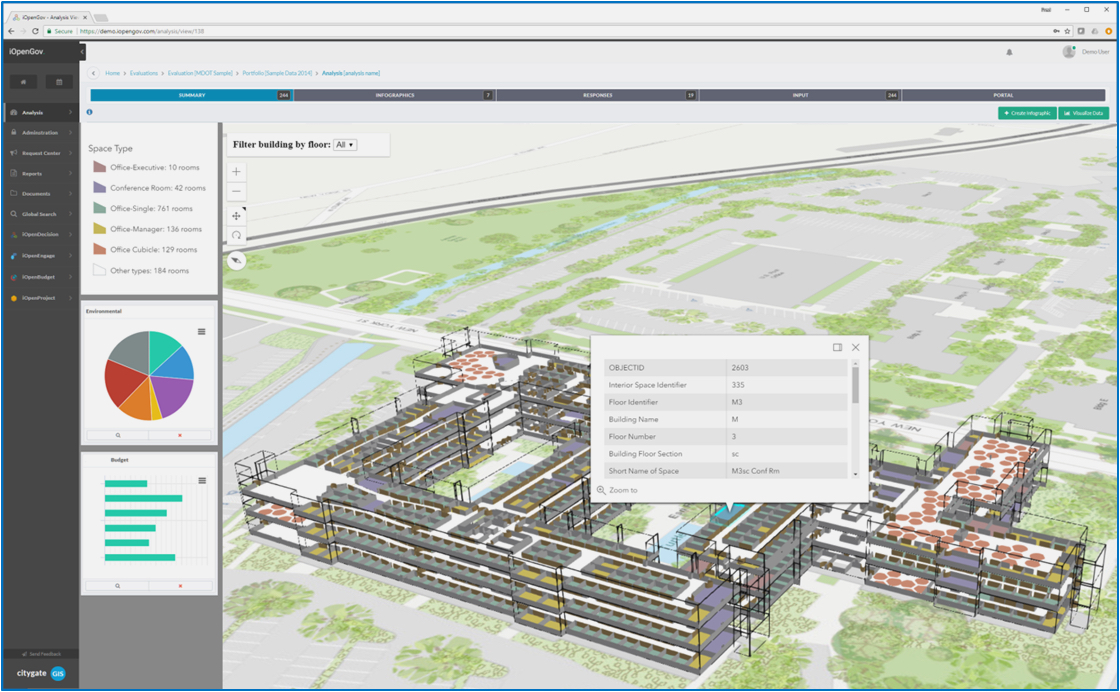Expand the iOpenProject sidebar item
The image size is (1120, 692).
click(41, 298)
